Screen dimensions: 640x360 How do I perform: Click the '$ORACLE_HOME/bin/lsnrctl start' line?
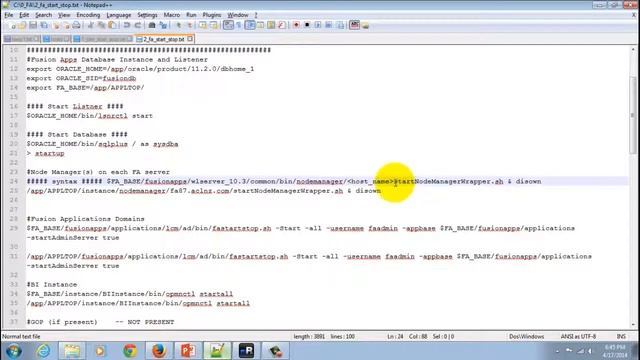[89, 116]
